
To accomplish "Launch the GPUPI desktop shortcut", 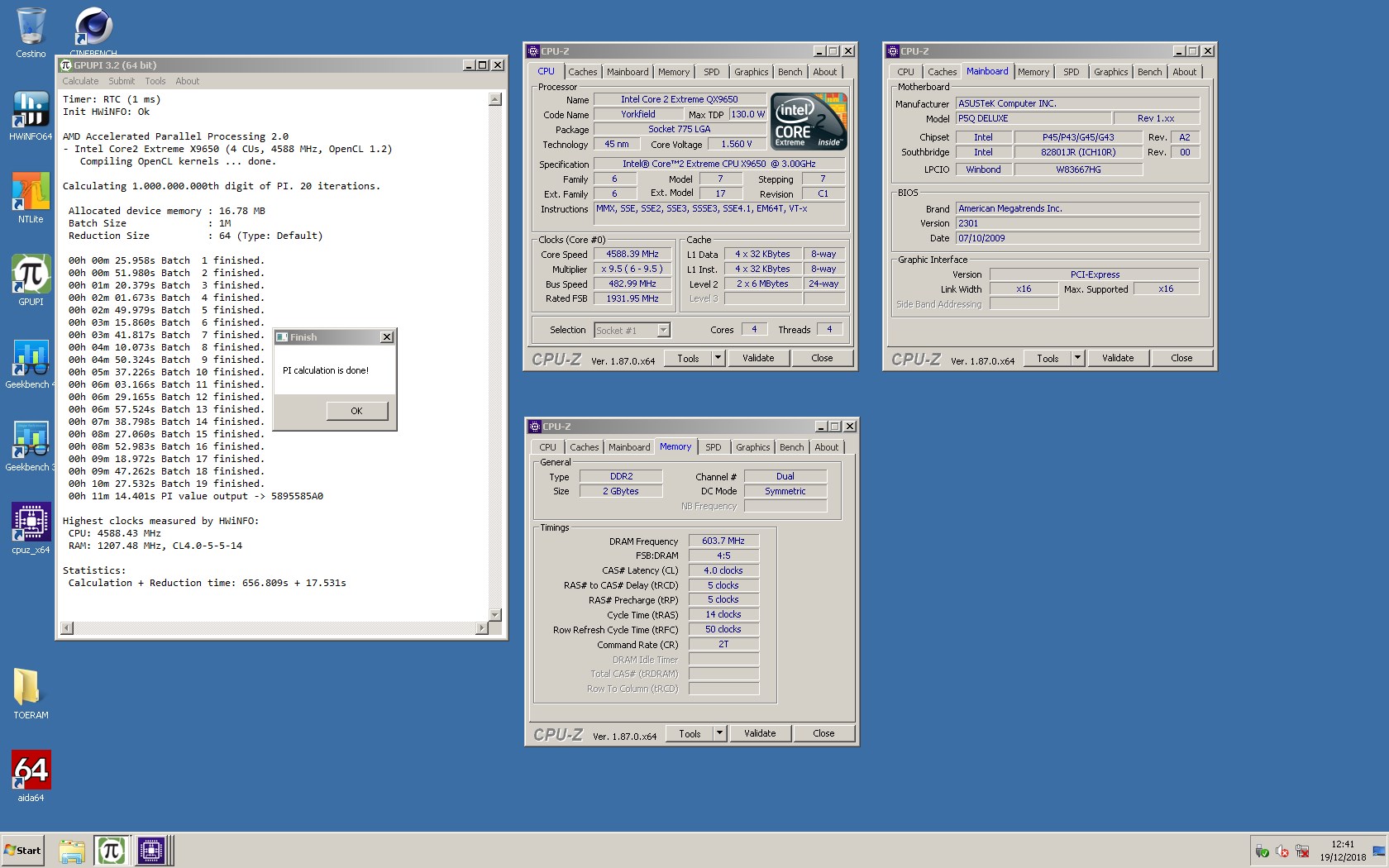I will click(x=31, y=281).
